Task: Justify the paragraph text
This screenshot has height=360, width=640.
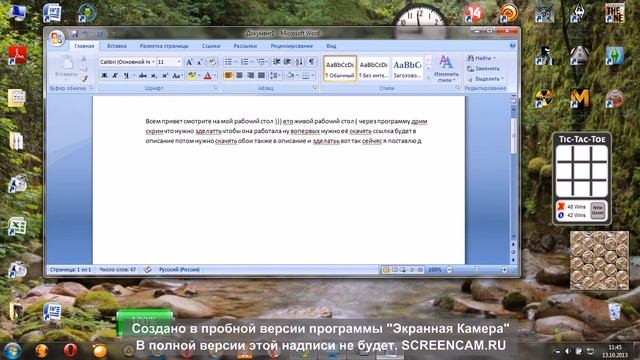Action: click(262, 76)
